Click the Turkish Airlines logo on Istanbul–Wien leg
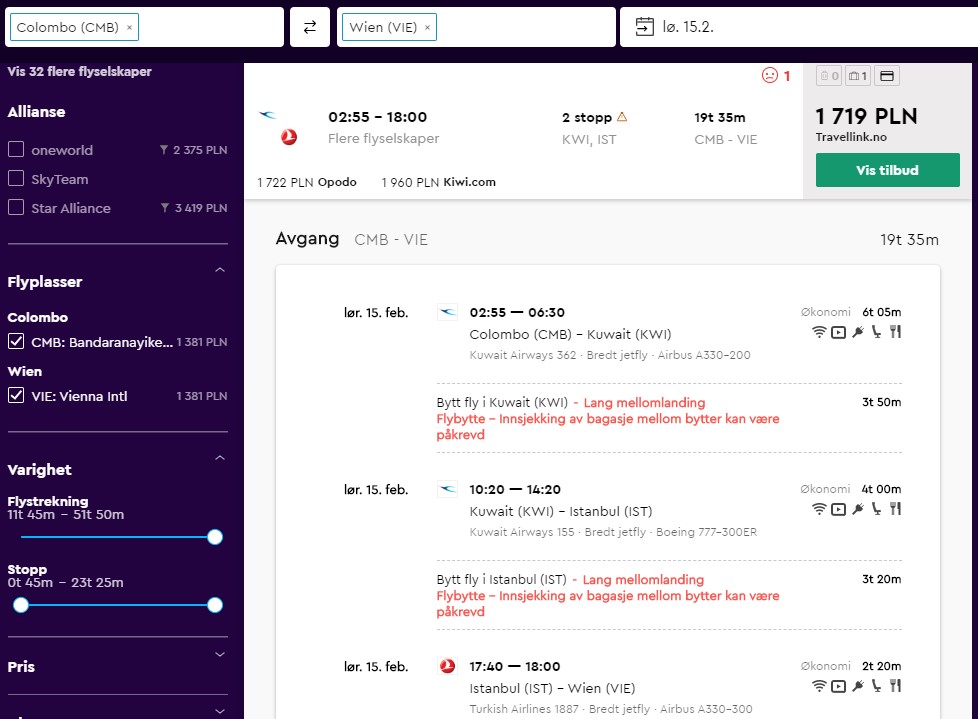 pyautogui.click(x=447, y=666)
